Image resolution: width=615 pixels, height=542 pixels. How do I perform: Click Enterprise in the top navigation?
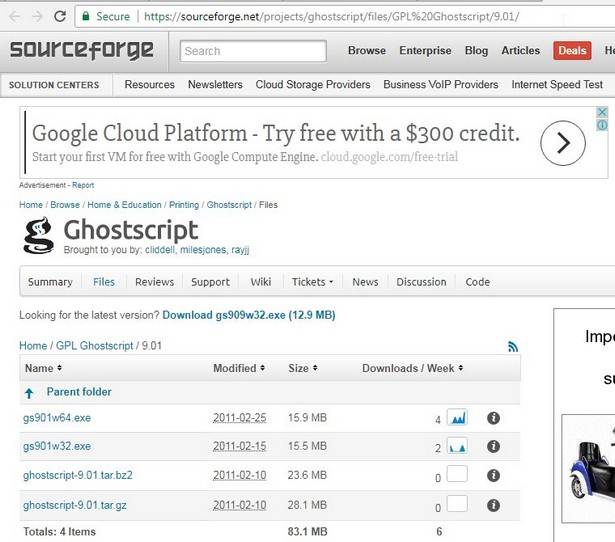pos(425,51)
